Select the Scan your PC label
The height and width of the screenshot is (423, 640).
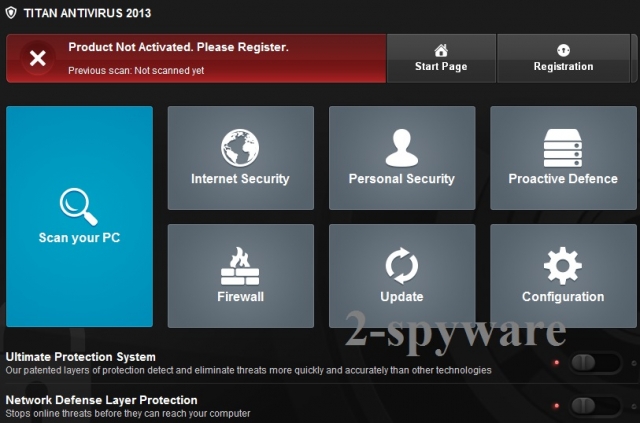79,238
